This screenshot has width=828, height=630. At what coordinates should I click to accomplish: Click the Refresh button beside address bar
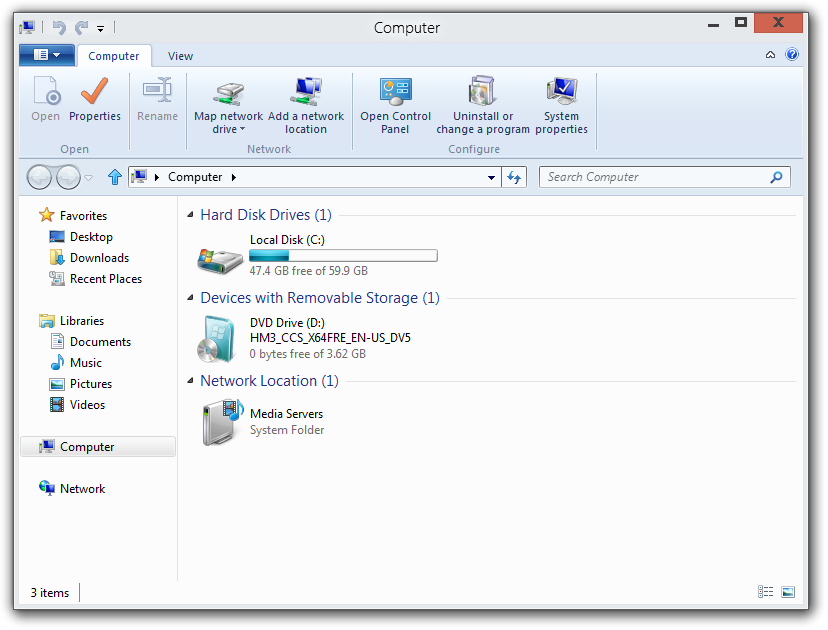click(x=514, y=177)
